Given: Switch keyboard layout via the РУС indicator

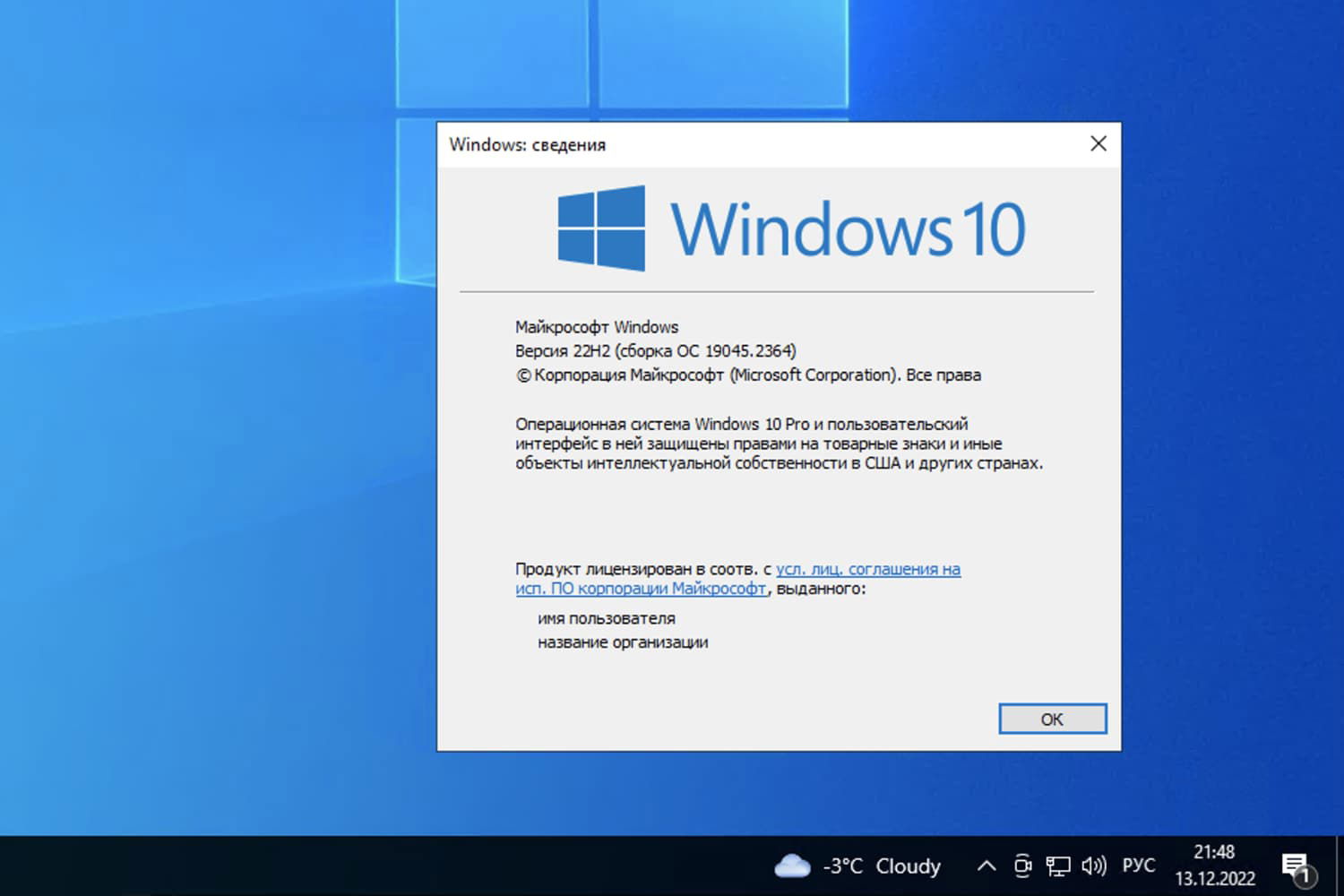Looking at the screenshot, I should click(x=1138, y=866).
